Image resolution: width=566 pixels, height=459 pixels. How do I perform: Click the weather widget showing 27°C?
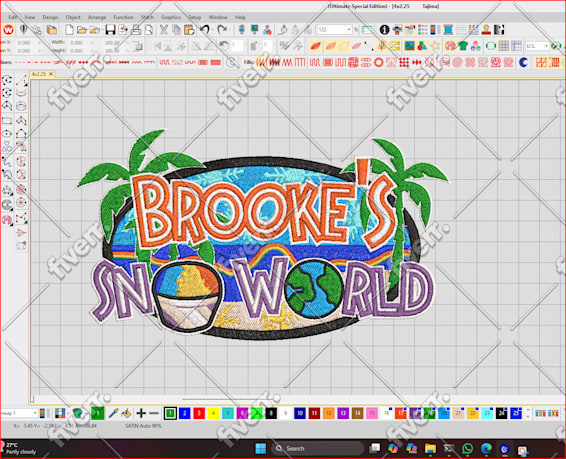(x=19, y=449)
